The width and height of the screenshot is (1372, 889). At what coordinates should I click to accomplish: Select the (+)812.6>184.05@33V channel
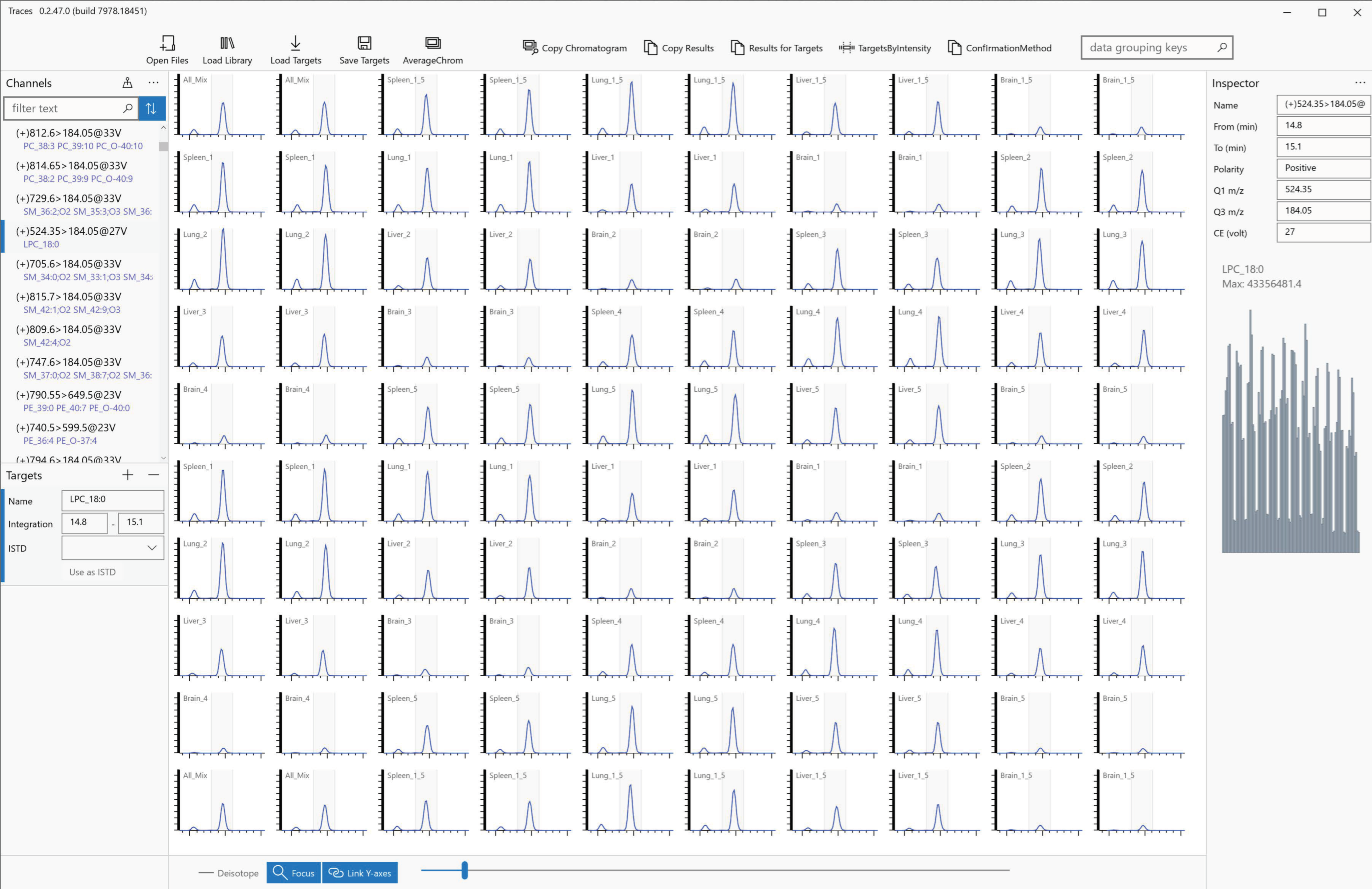pyautogui.click(x=69, y=133)
